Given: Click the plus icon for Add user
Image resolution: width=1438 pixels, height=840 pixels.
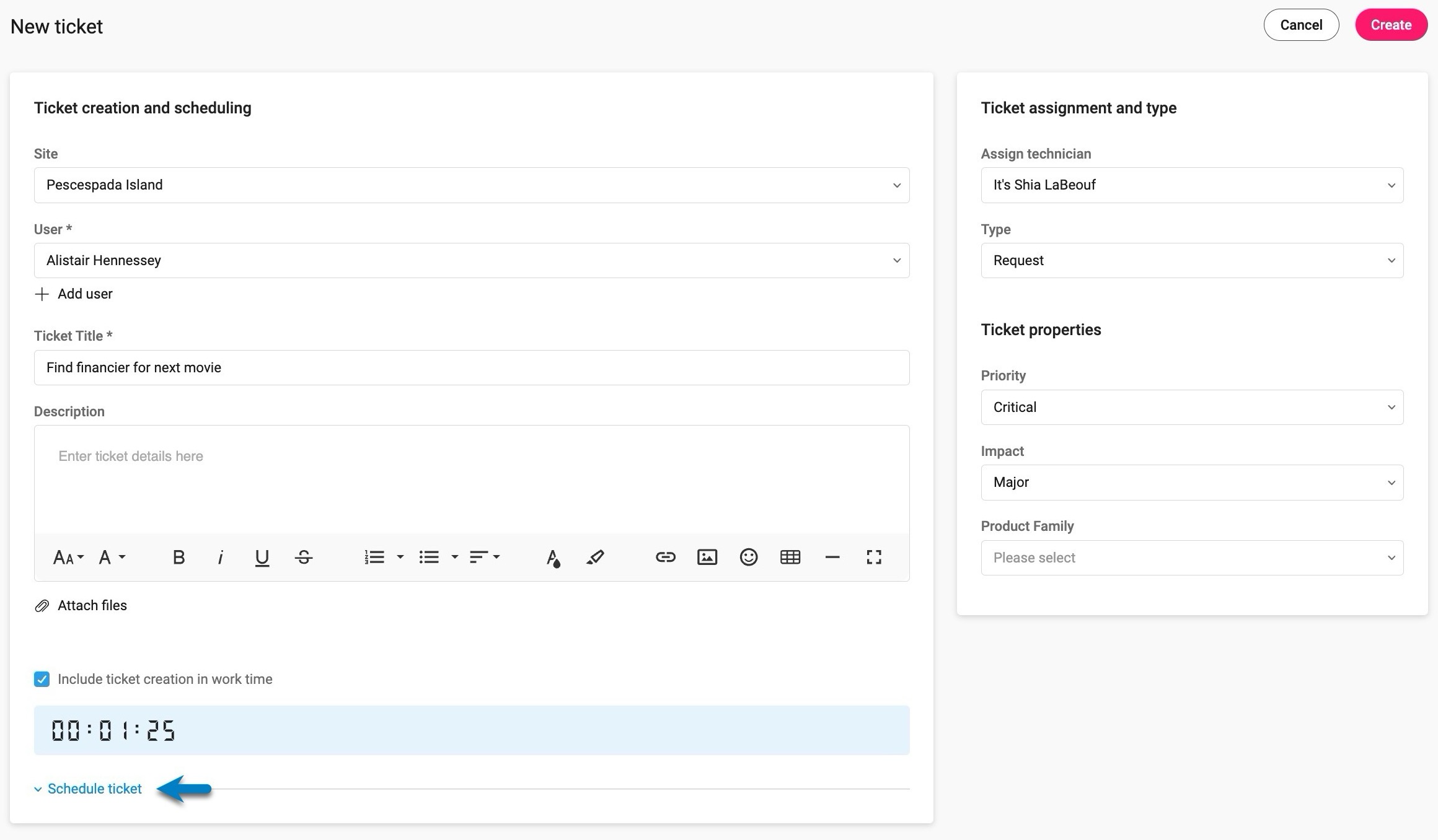Looking at the screenshot, I should tap(42, 294).
